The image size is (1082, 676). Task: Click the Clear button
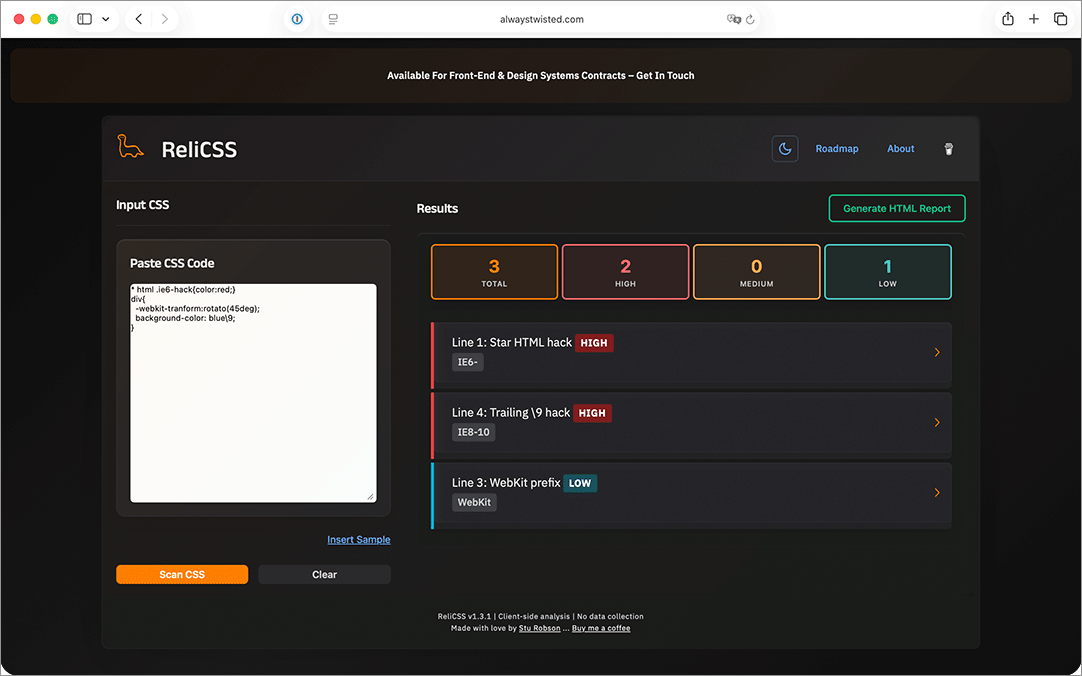point(324,575)
